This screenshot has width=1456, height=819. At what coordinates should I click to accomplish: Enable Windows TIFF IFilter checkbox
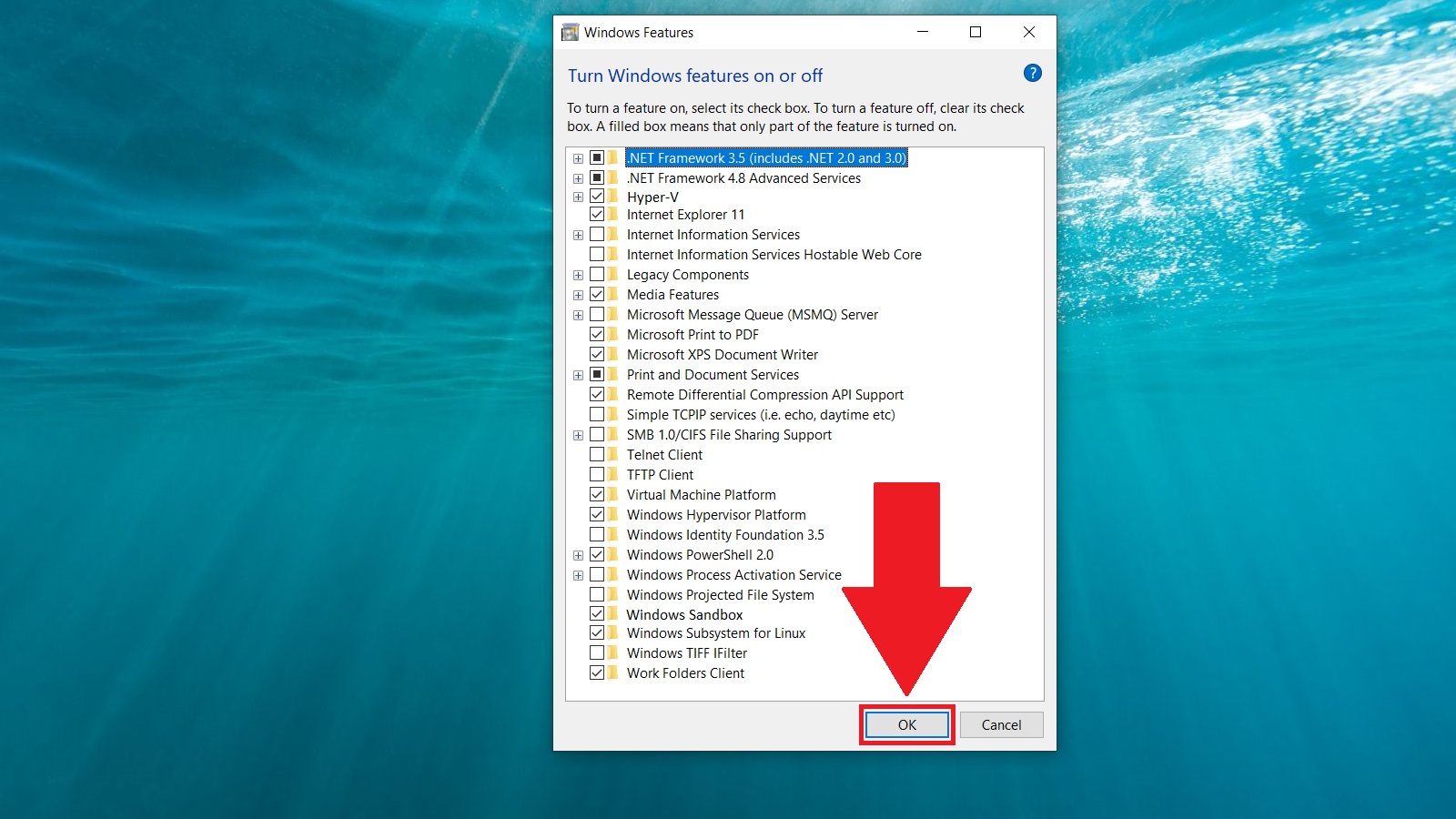pyautogui.click(x=597, y=652)
